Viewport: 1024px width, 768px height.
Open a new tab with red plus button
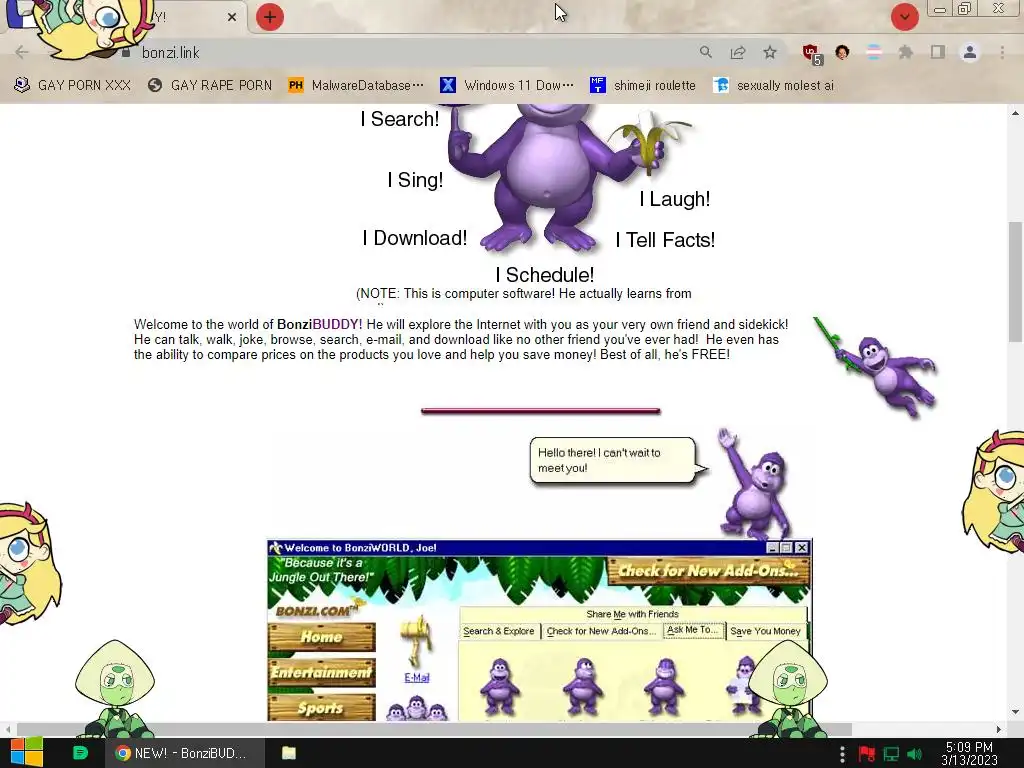pyautogui.click(x=270, y=17)
